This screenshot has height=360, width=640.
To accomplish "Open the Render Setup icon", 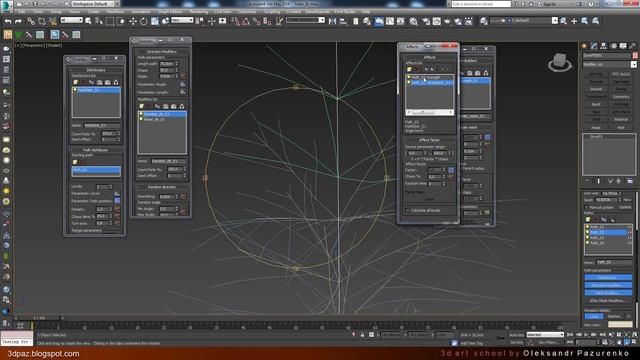I will [x=426, y=21].
